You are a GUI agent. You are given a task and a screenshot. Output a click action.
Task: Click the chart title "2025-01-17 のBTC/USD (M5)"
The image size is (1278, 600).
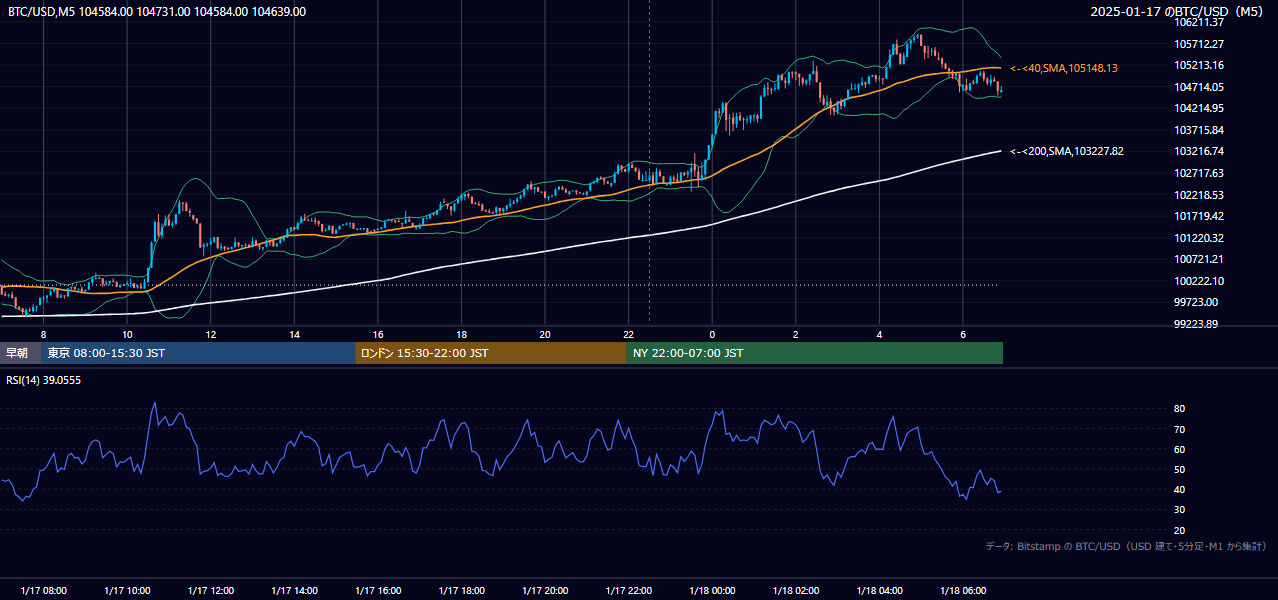[1177, 12]
